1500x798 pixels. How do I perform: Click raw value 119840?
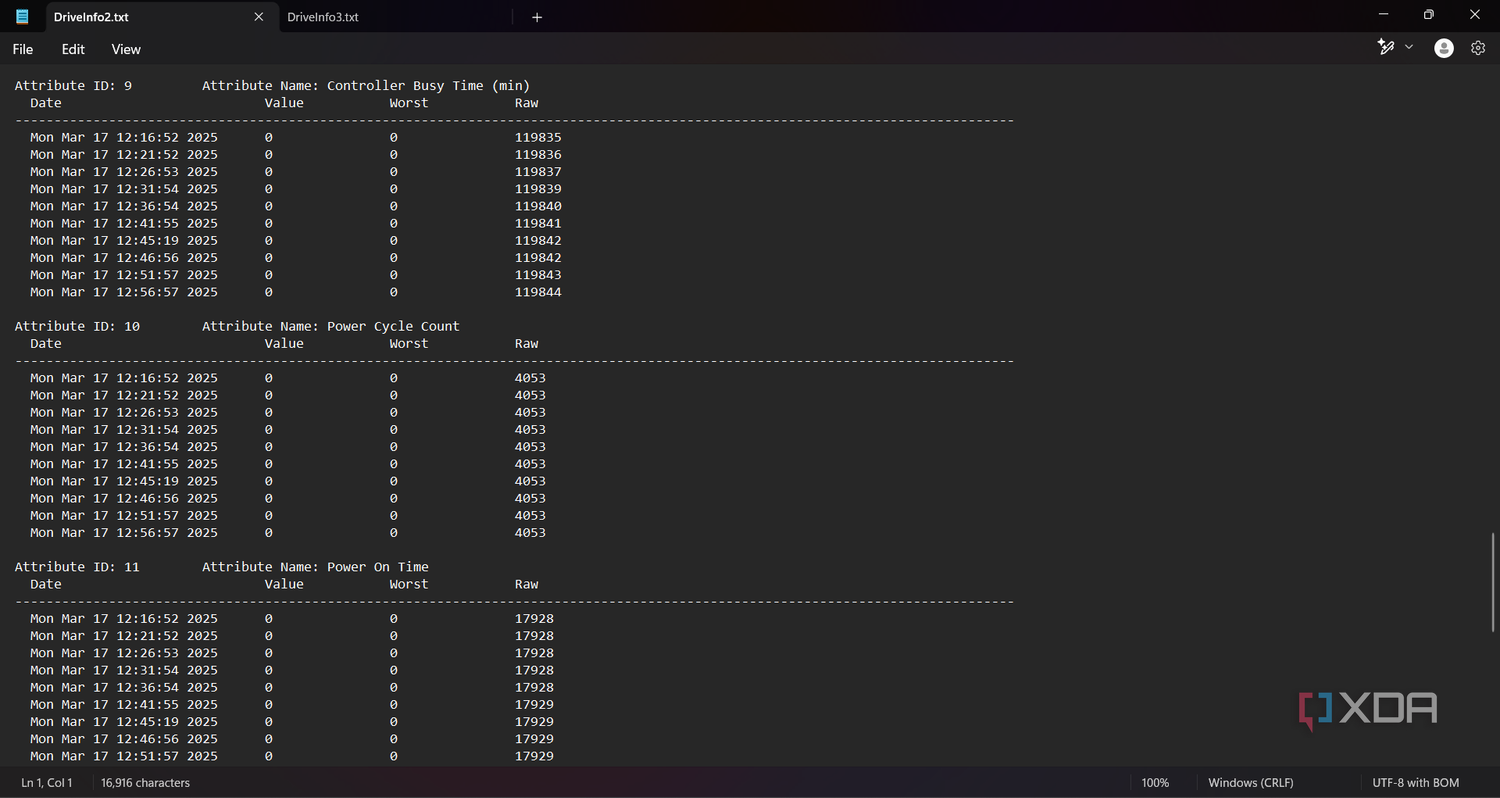point(538,206)
